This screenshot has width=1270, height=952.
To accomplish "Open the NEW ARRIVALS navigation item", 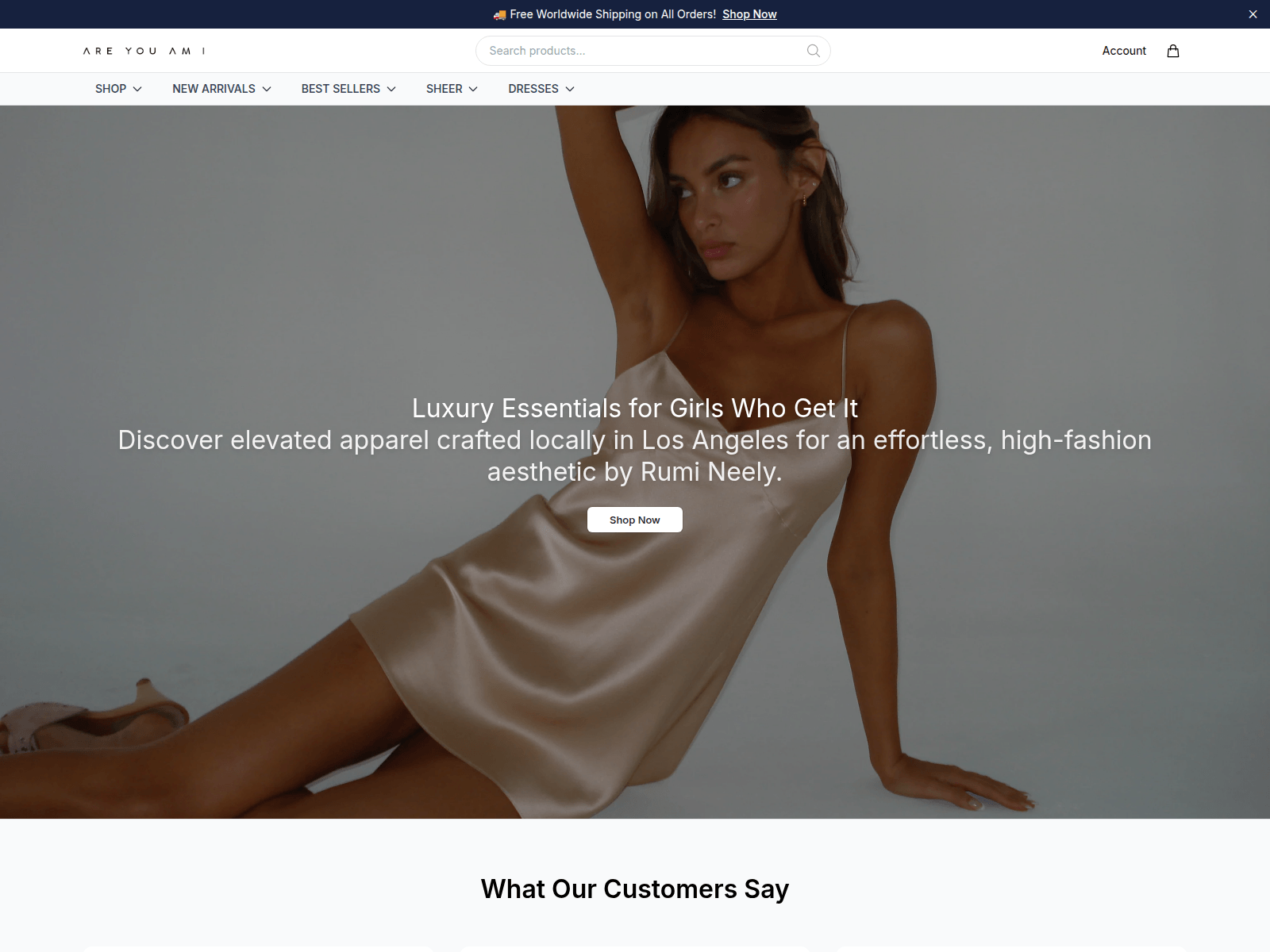I will click(214, 89).
